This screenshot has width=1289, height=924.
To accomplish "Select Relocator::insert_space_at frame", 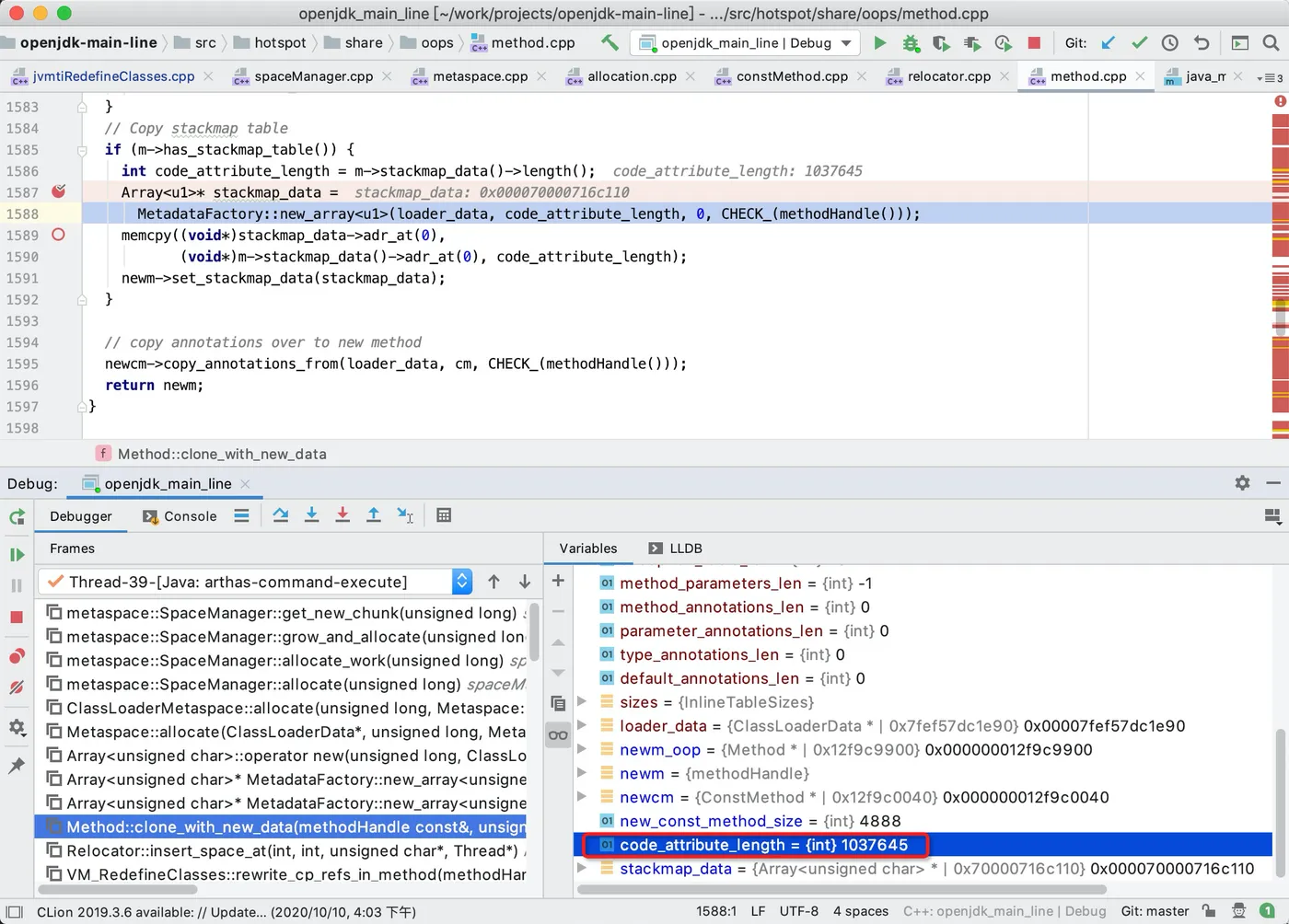I will click(283, 850).
